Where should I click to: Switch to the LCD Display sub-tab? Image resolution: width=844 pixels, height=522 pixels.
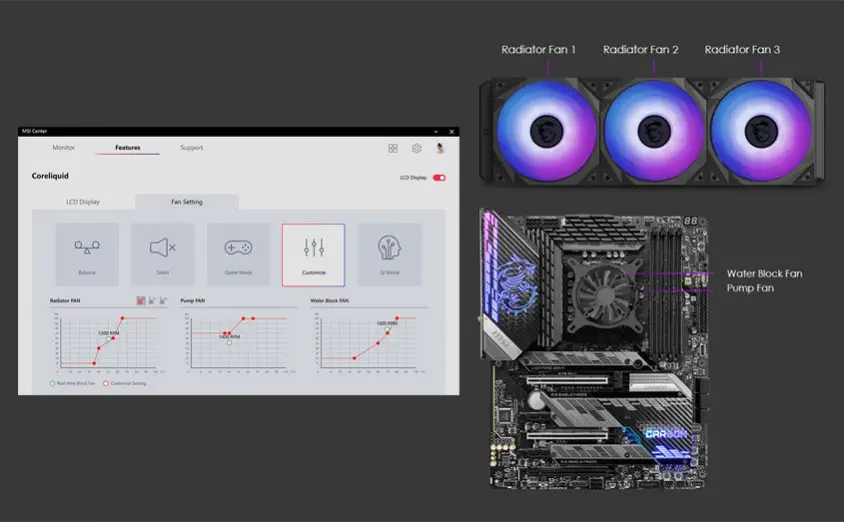pos(83,202)
